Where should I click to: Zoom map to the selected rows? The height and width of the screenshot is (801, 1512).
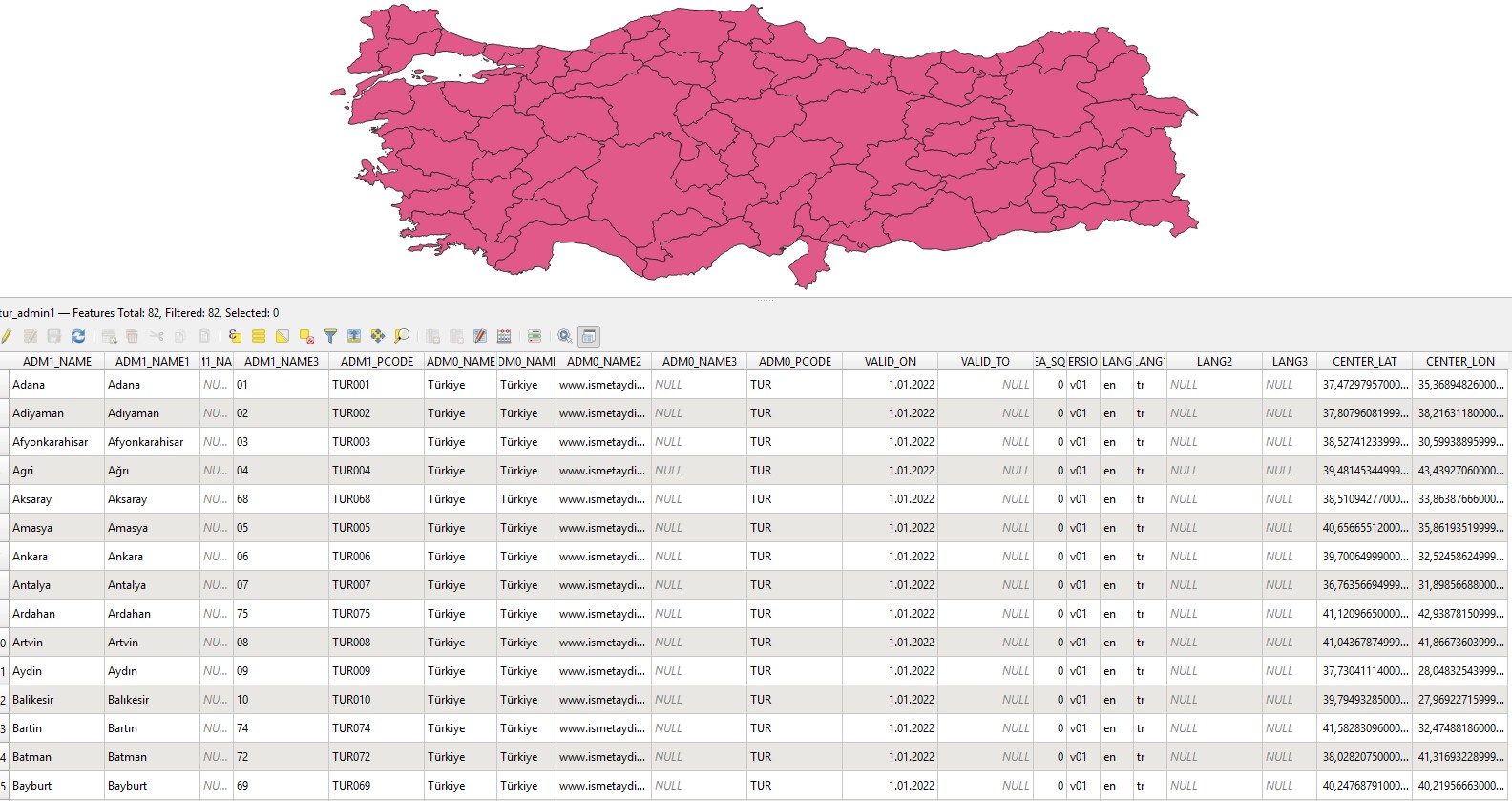tap(402, 336)
